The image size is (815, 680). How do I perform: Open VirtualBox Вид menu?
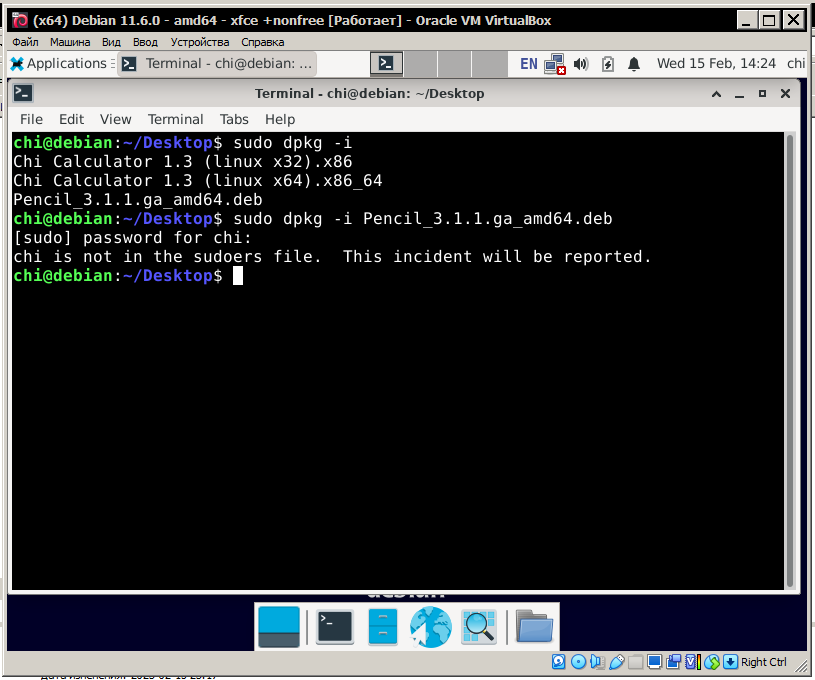coord(111,42)
